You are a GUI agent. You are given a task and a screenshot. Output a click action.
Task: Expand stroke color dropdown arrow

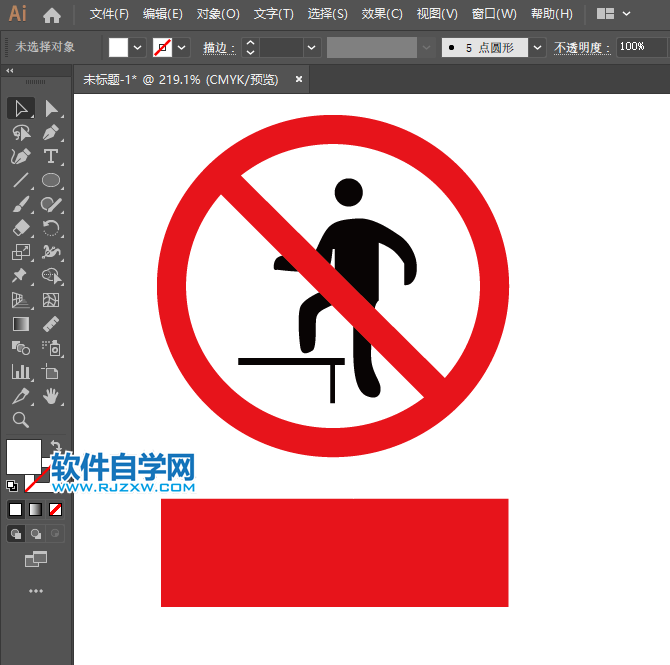182,47
